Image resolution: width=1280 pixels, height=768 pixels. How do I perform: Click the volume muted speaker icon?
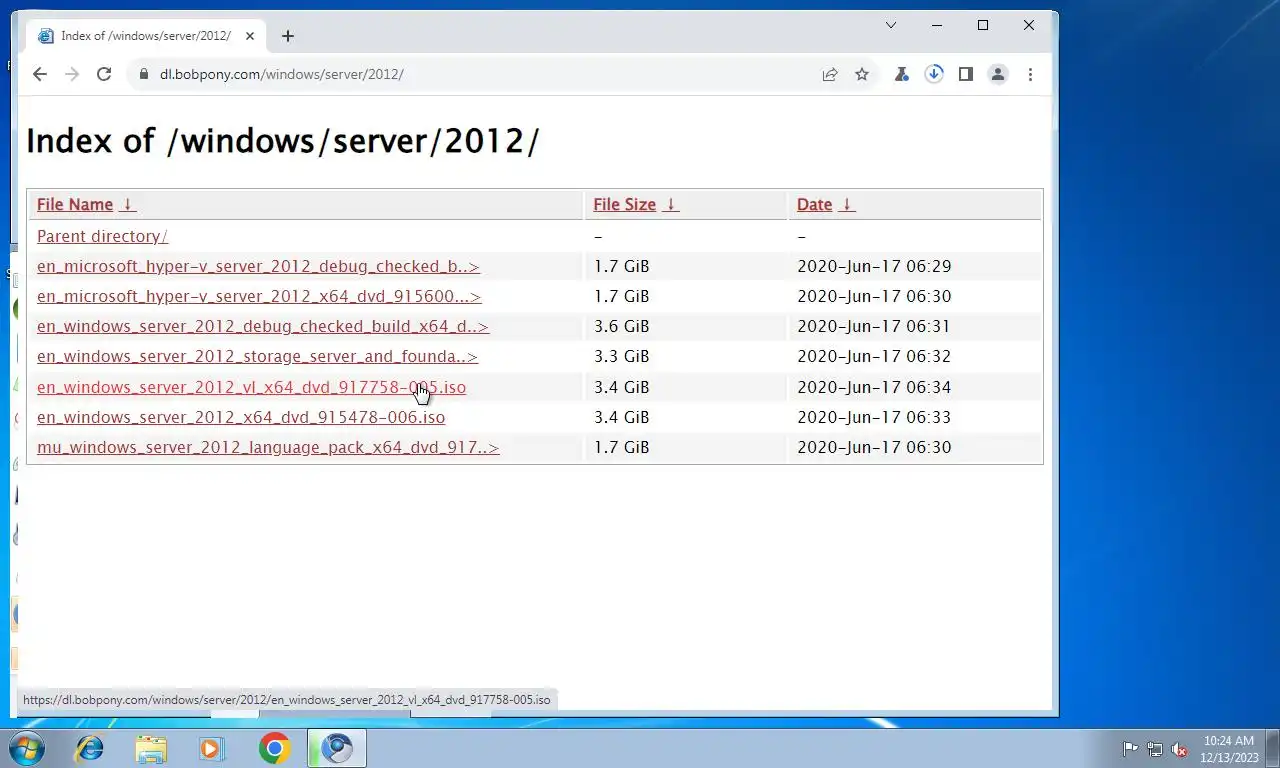click(1180, 749)
